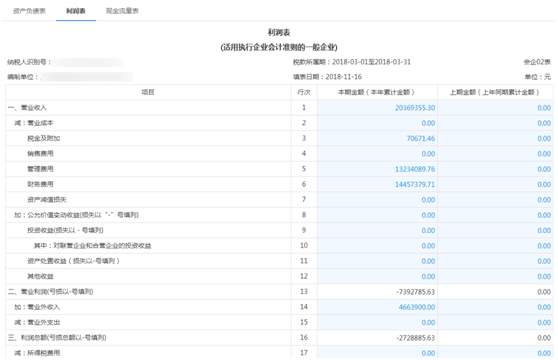Click 所得税费用 prior period amount field
Viewport: 558px width, 360px height.
click(495, 353)
